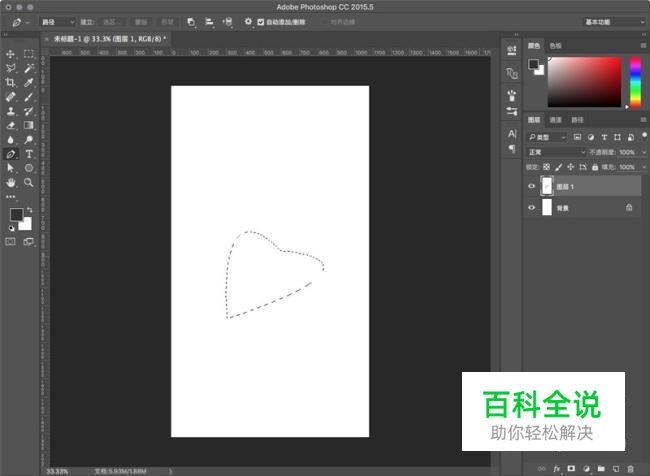The width and height of the screenshot is (650, 476).
Task: Select the Crop tool
Action: 10,83
